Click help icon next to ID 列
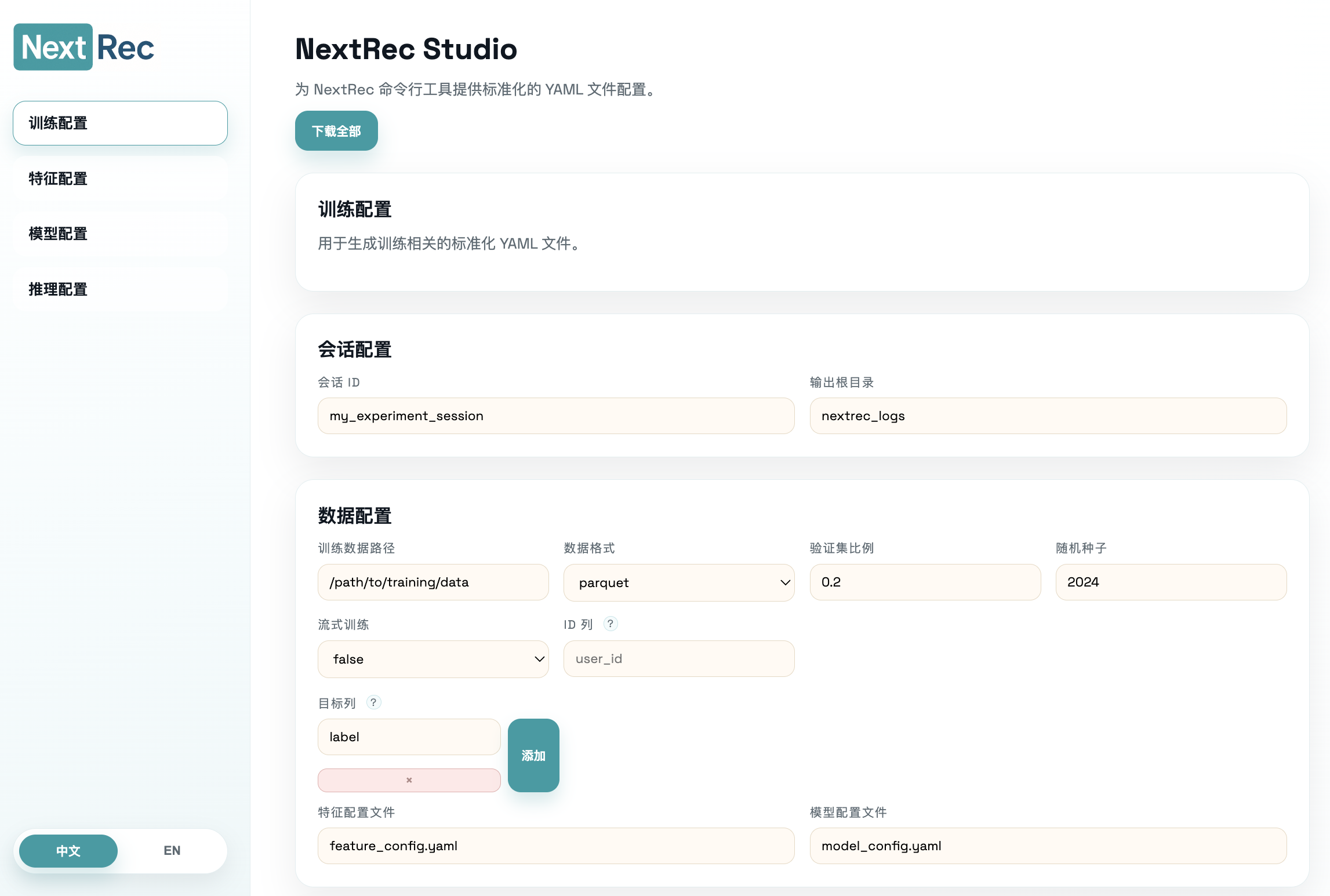Screen dimensions: 1330x896 610,624
